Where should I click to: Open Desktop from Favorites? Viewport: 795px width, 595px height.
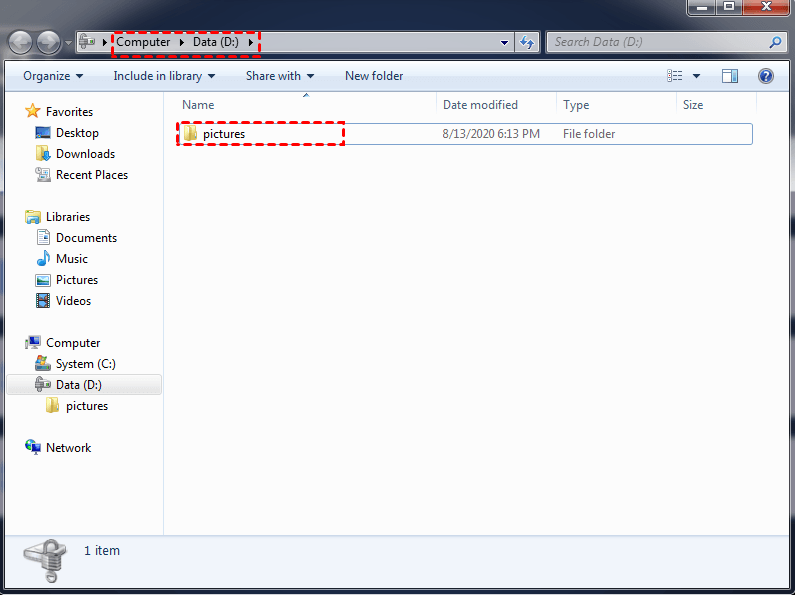(x=77, y=133)
